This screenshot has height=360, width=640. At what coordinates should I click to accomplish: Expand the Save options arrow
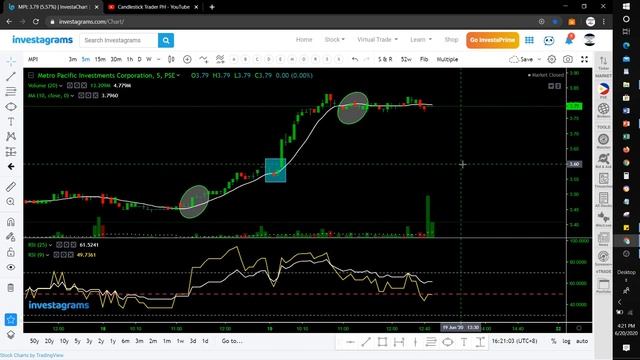point(539,60)
